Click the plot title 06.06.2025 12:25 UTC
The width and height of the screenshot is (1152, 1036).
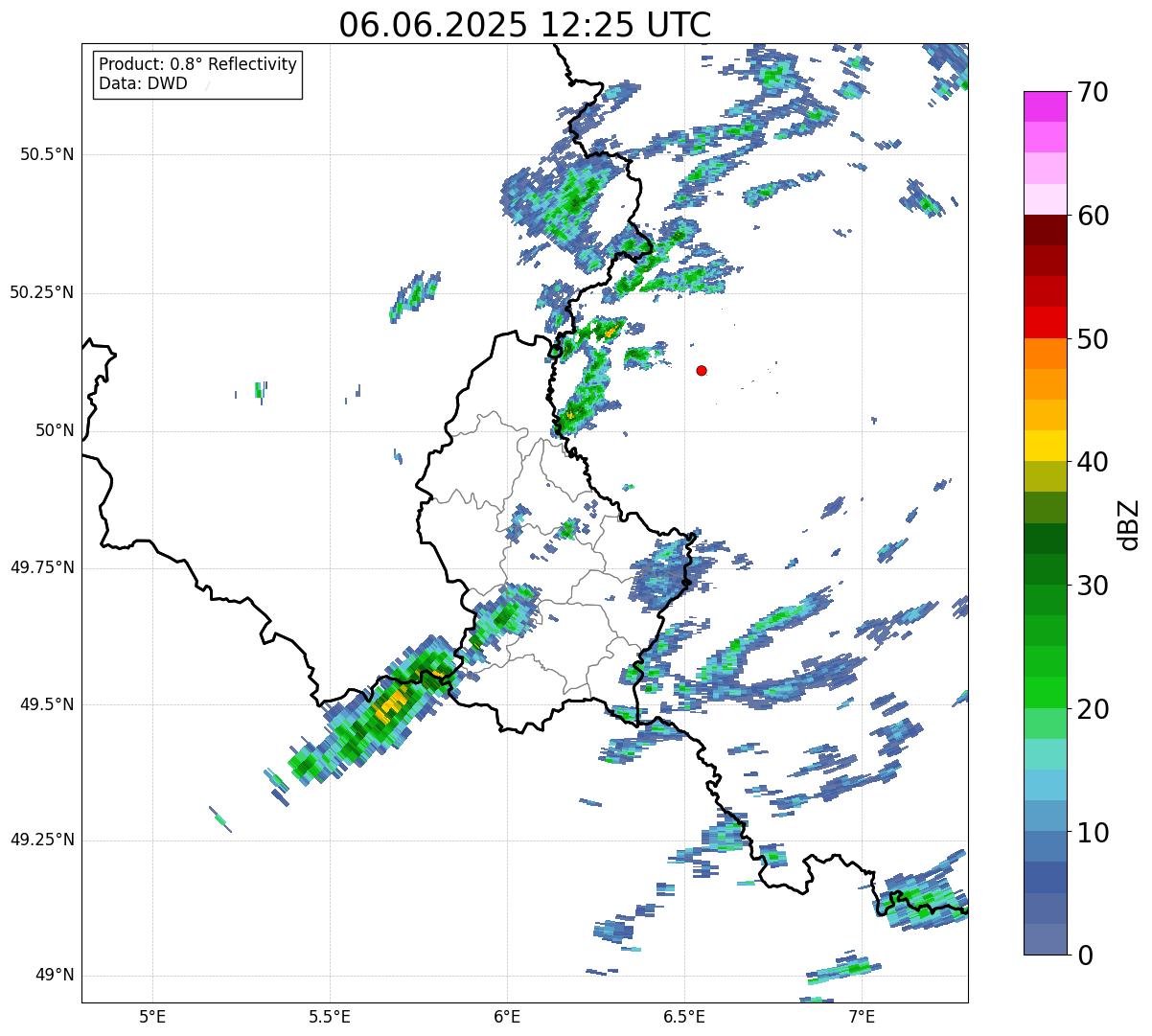click(x=525, y=25)
